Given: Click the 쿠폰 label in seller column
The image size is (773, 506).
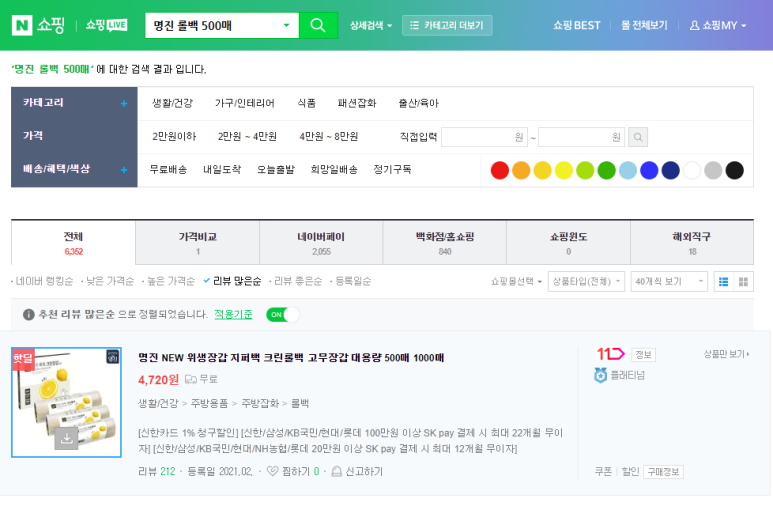Looking at the screenshot, I should [x=603, y=471].
